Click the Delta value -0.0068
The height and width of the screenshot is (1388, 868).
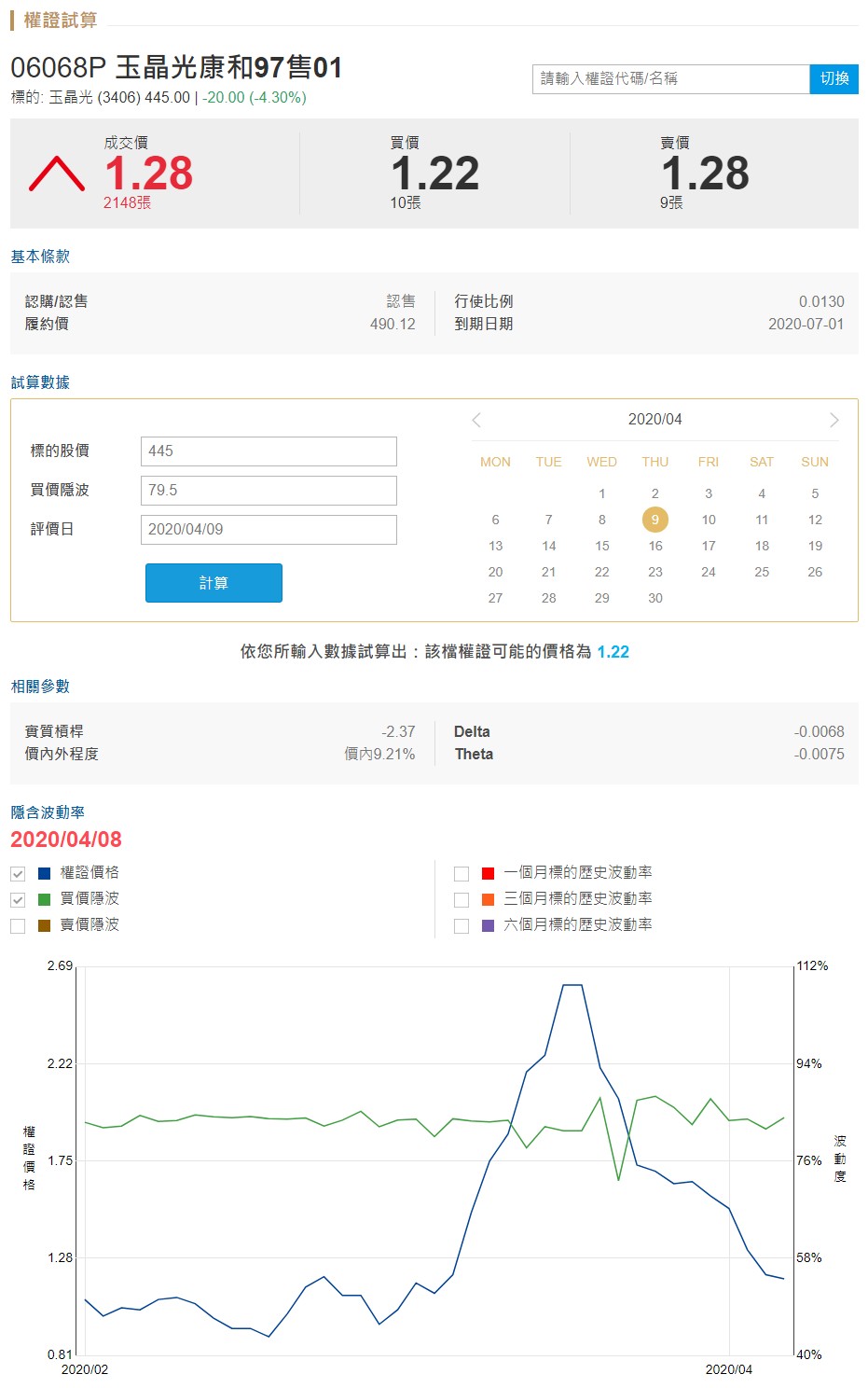[820, 732]
